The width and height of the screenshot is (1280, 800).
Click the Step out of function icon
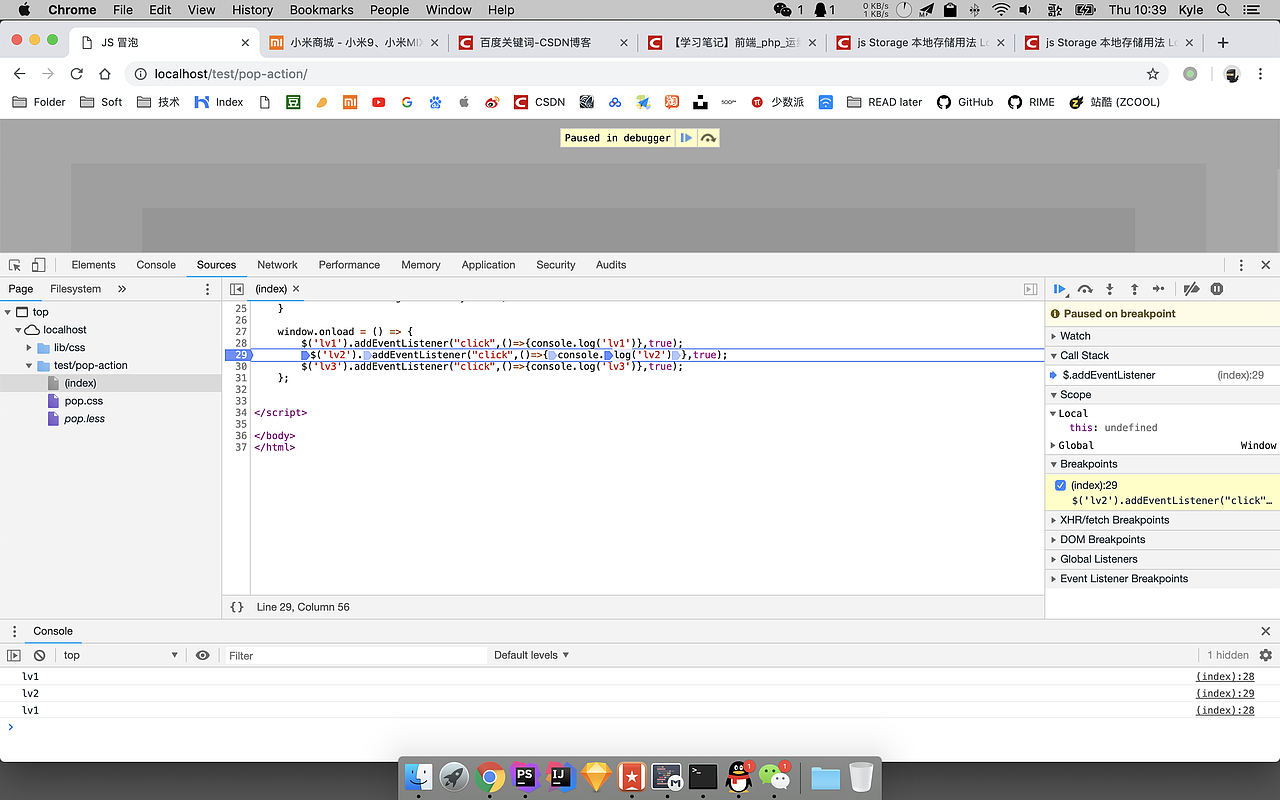tap(1134, 289)
